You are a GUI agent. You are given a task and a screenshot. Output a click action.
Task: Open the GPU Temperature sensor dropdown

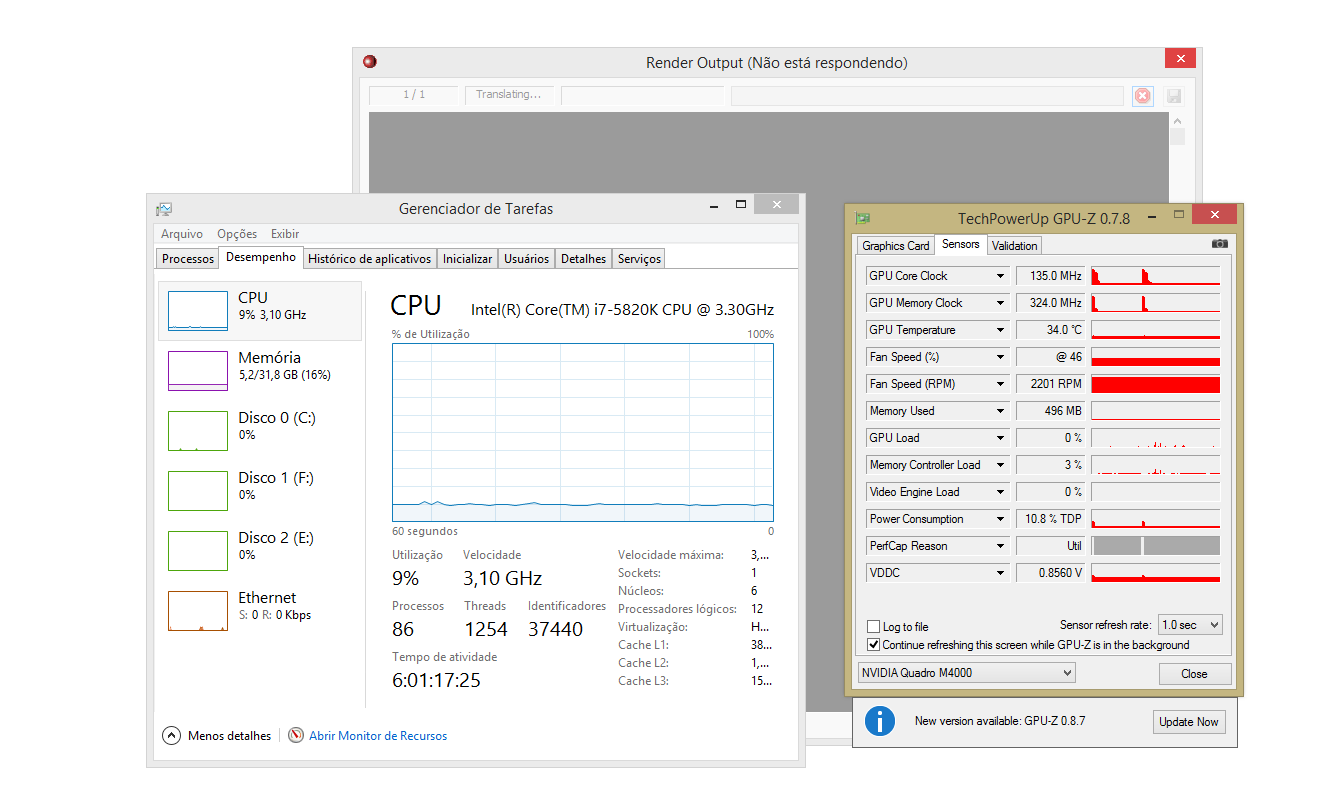(1000, 330)
